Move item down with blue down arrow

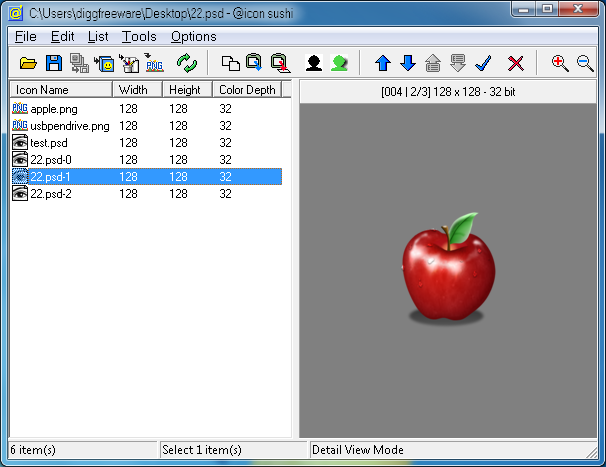(x=408, y=63)
